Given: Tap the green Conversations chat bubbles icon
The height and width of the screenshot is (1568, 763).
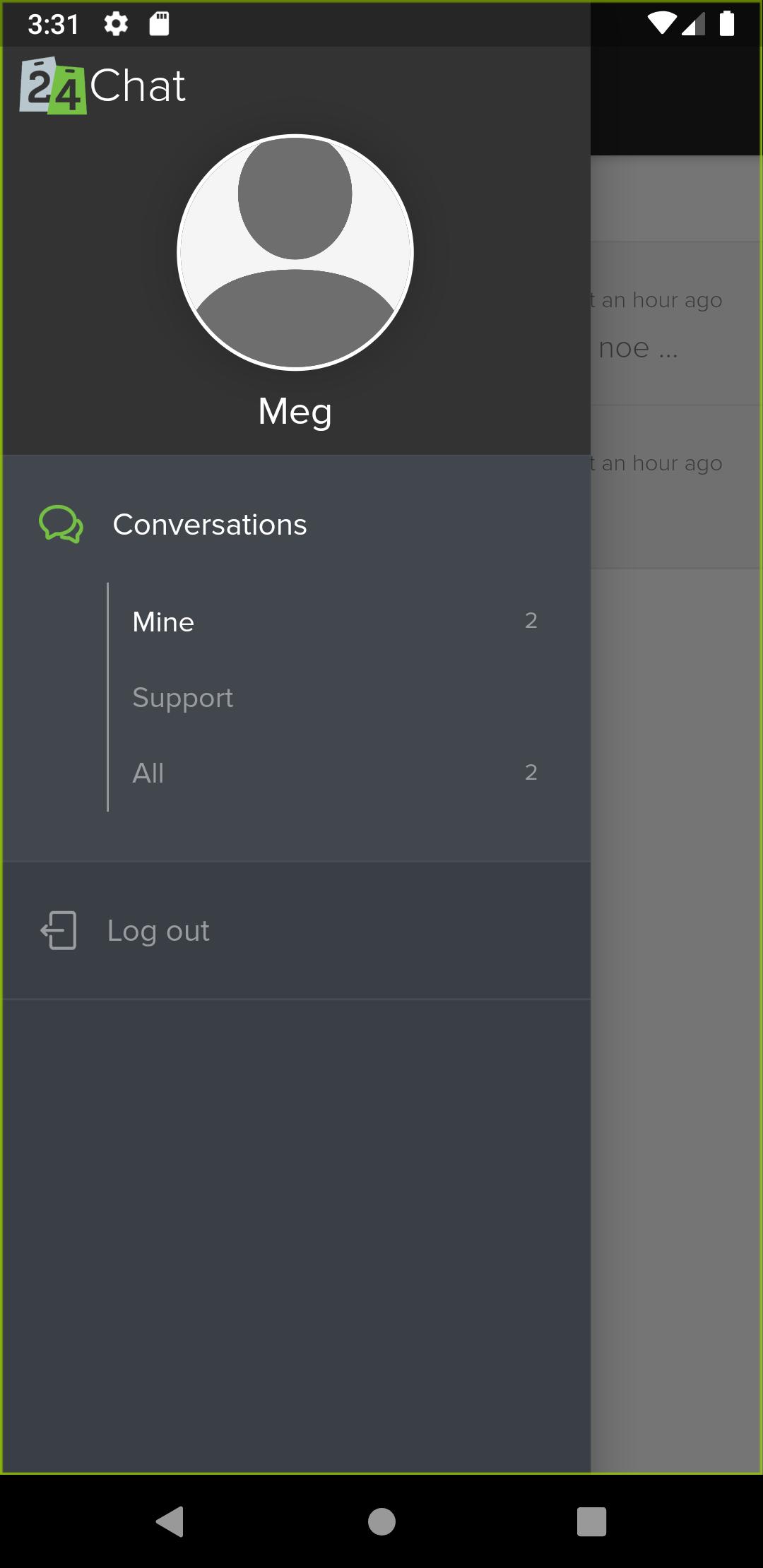Looking at the screenshot, I should pos(61,524).
